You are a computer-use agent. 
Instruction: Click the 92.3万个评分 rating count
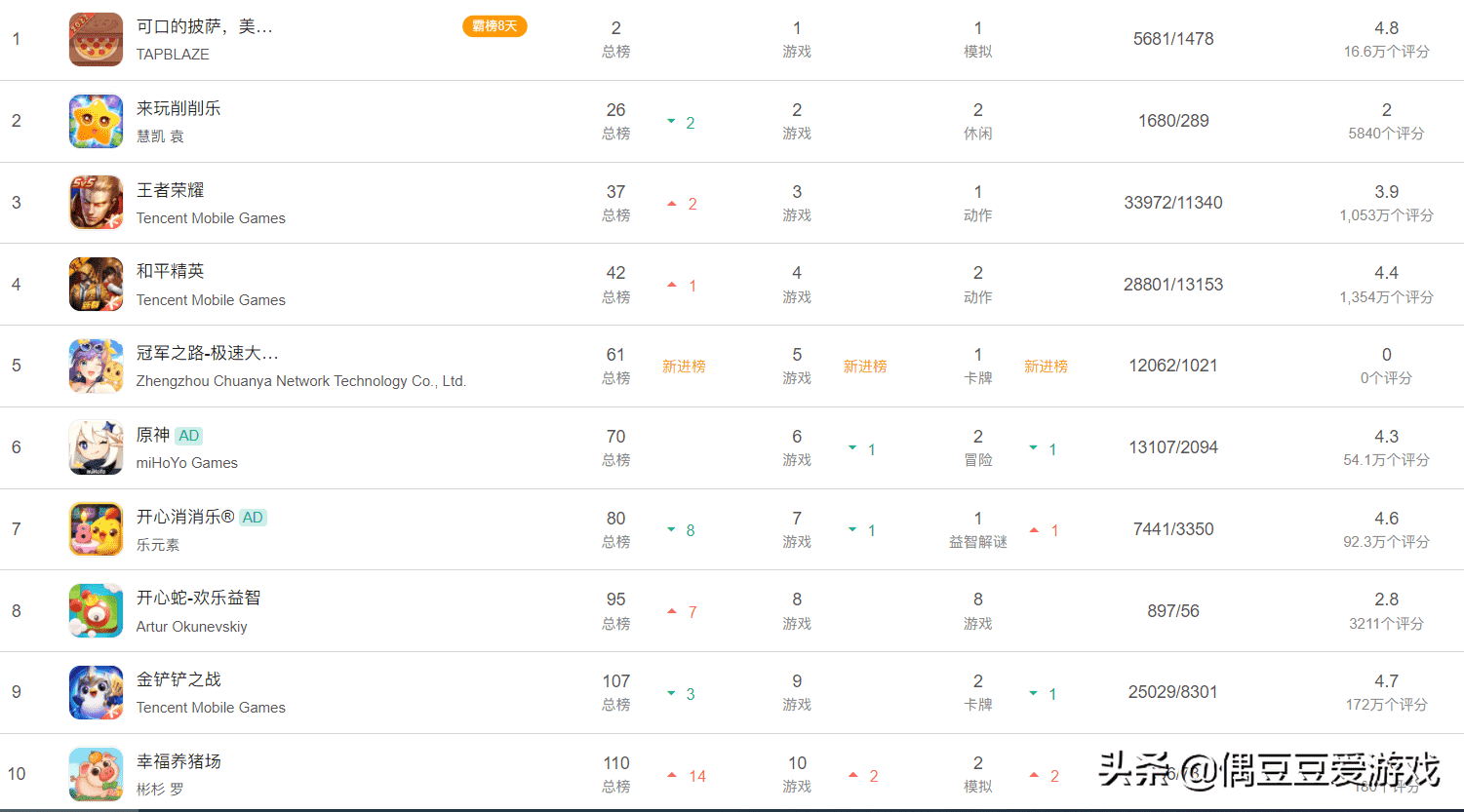[1386, 542]
